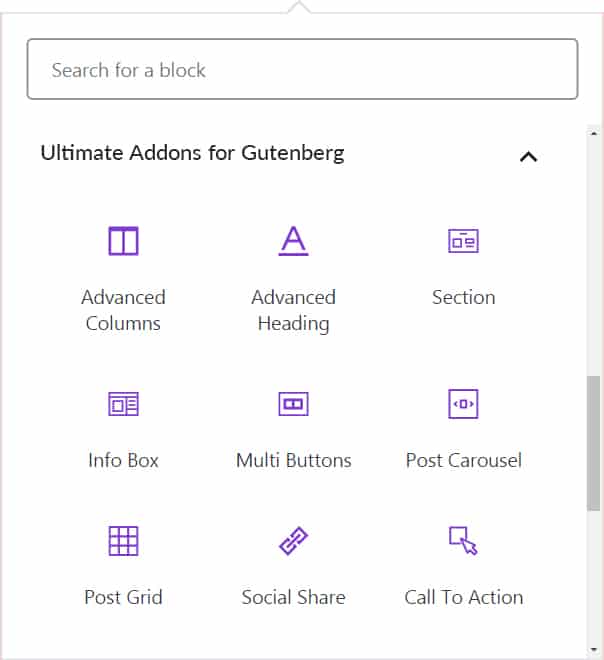
Task: Click the block list scrollbar thumb
Action: [x=594, y=443]
